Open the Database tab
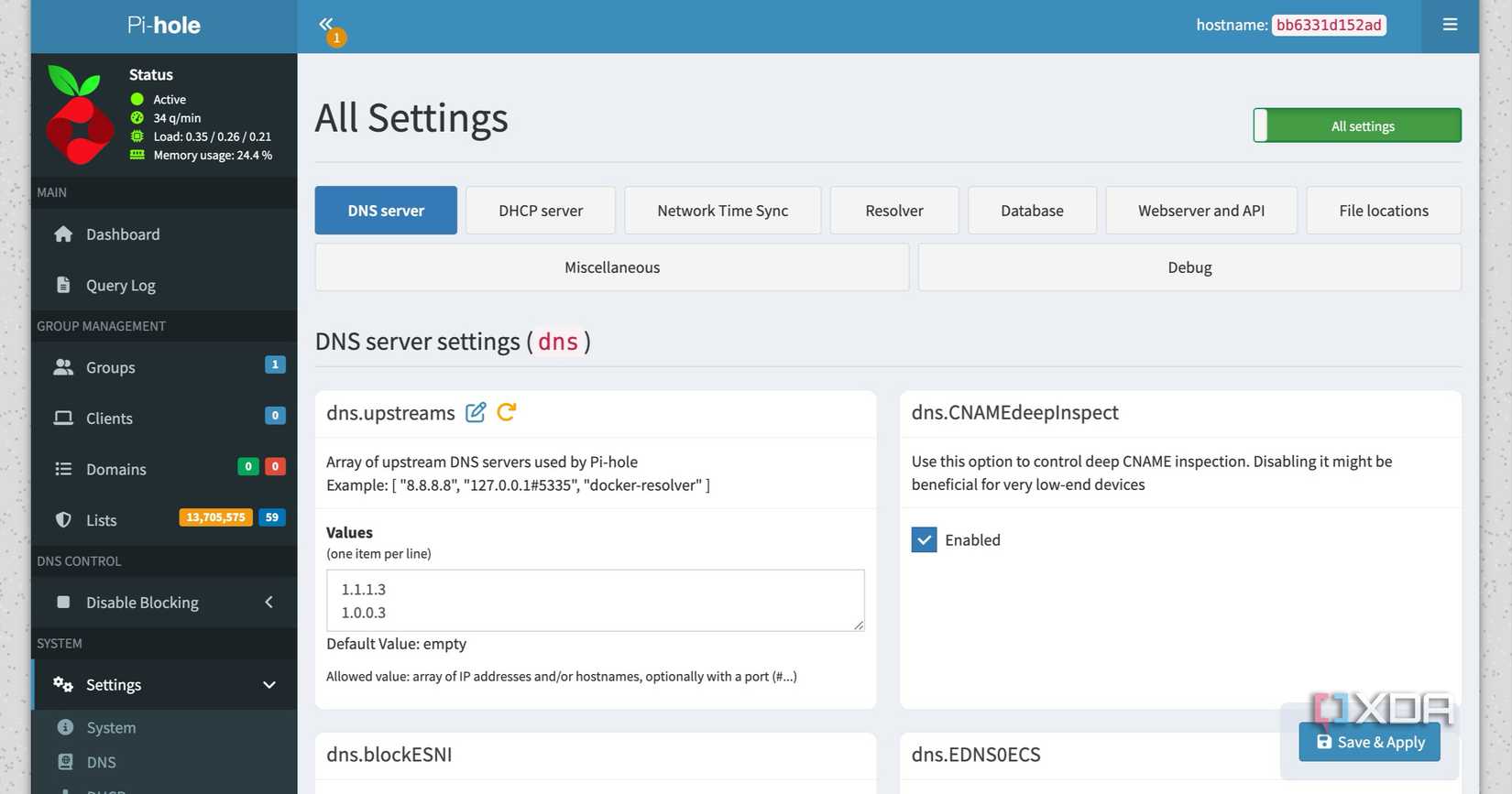The image size is (1512, 794). [x=1032, y=211]
